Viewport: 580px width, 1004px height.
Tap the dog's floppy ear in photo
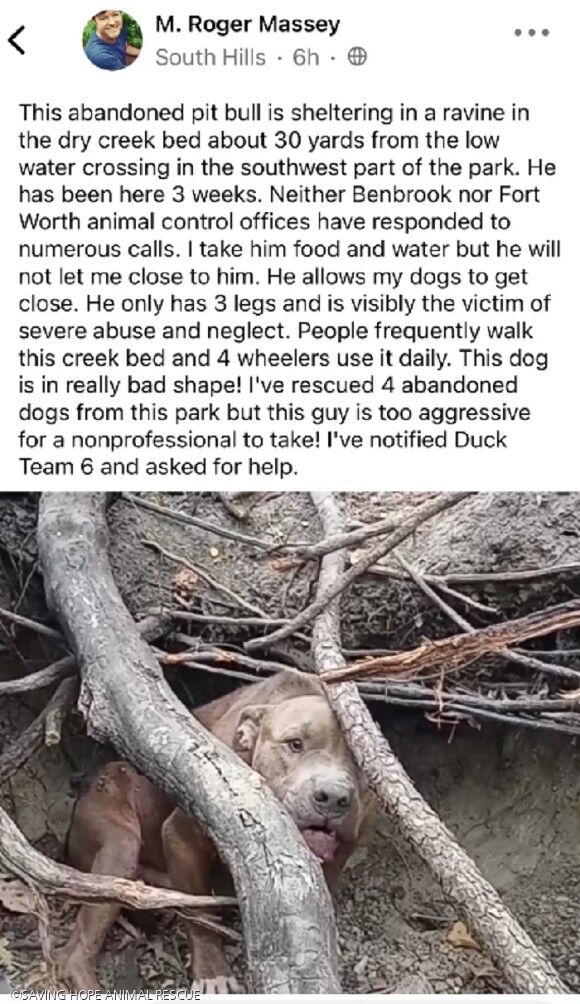pyautogui.click(x=248, y=728)
